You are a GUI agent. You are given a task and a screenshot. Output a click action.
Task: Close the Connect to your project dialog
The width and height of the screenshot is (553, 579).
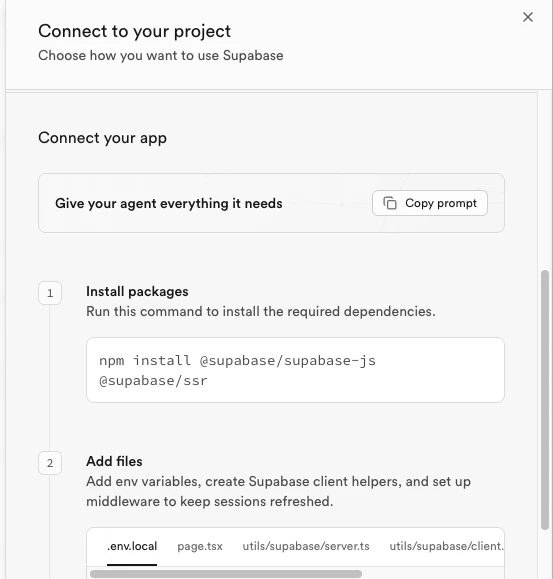click(528, 17)
